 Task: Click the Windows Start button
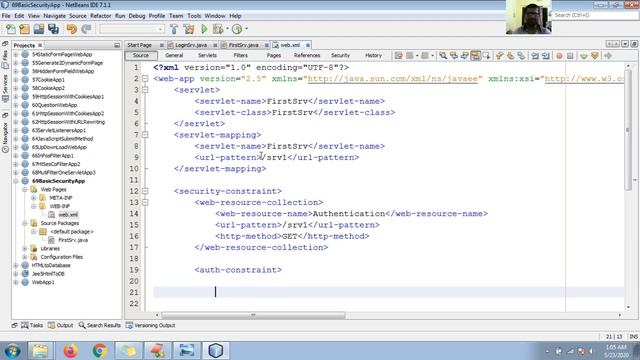click(x=12, y=351)
